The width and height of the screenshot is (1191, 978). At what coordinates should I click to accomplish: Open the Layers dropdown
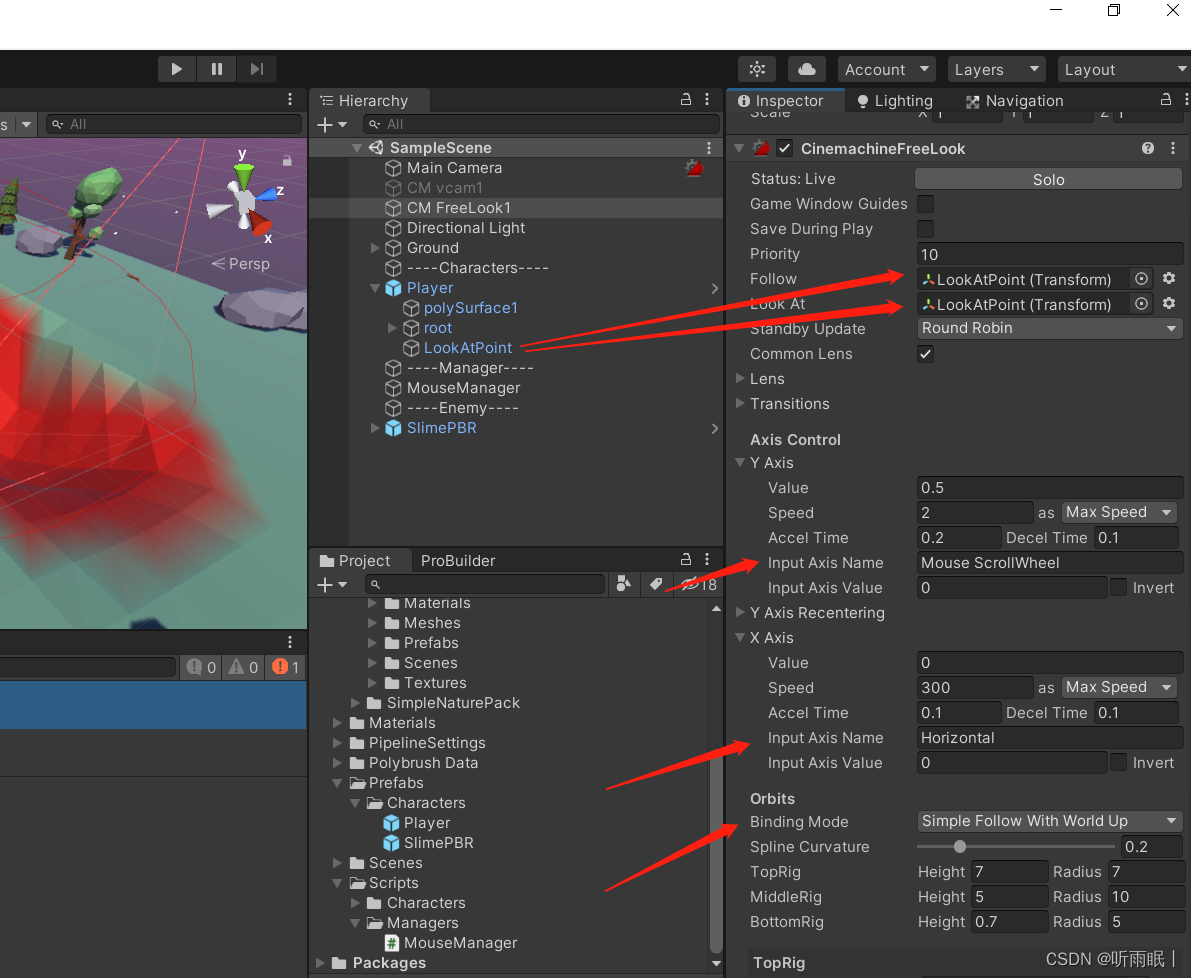pos(997,69)
